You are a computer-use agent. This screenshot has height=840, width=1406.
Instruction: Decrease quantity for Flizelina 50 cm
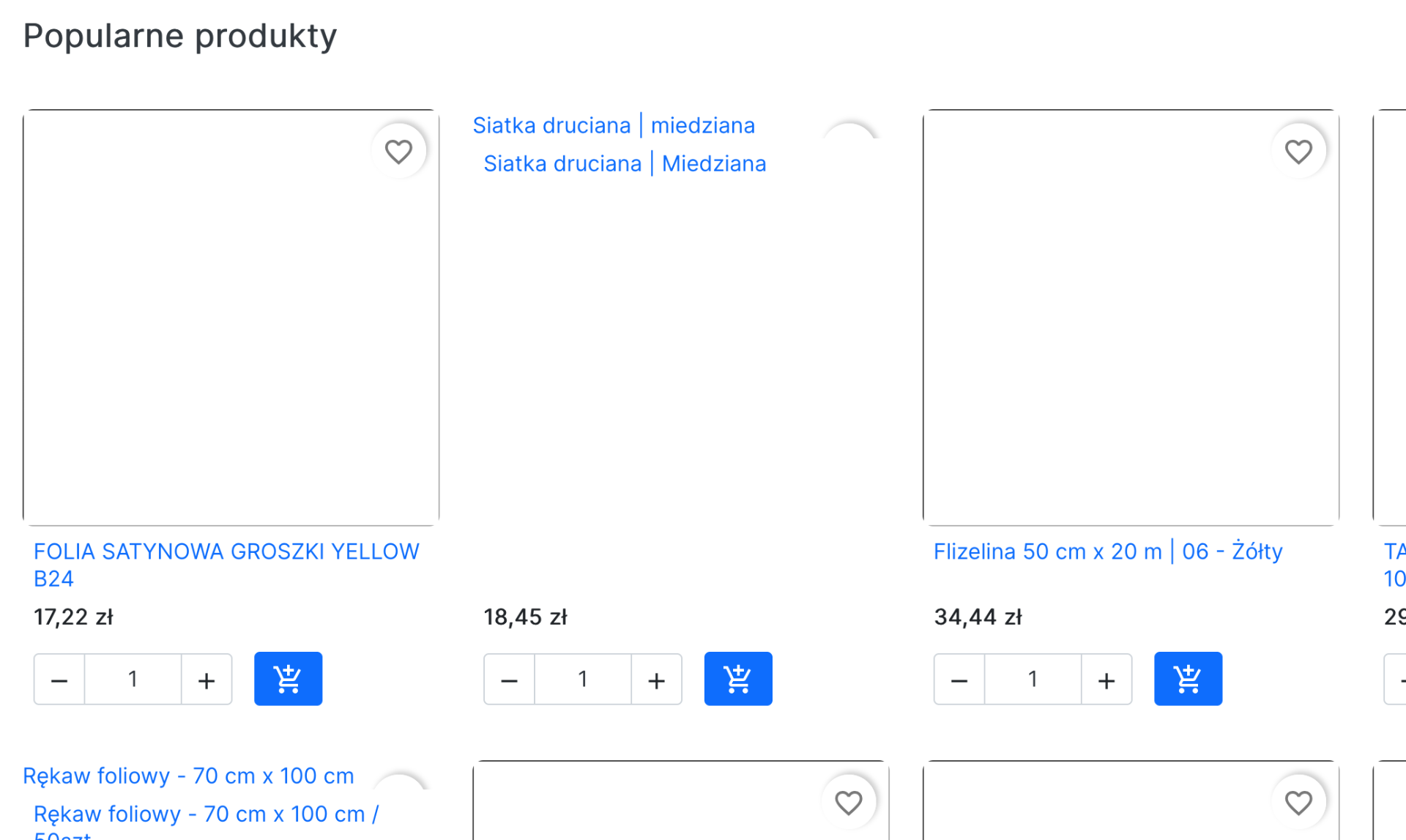[x=959, y=680]
